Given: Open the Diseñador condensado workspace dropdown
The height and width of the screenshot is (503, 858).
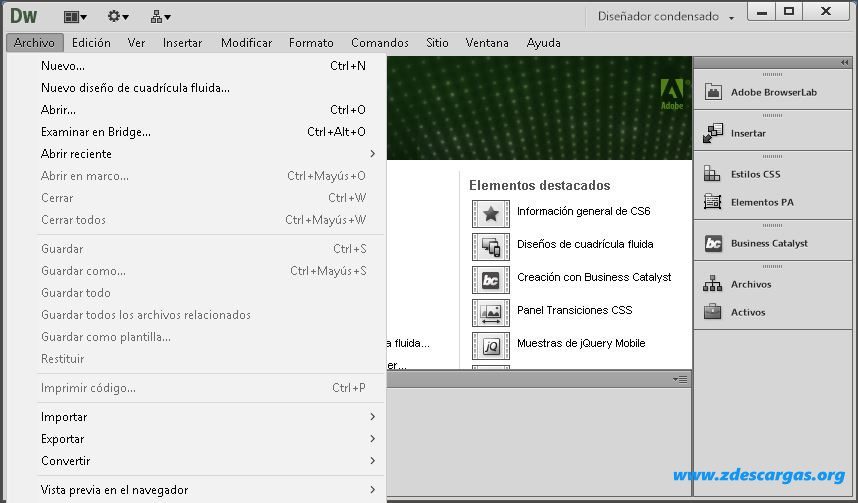Looking at the screenshot, I should coord(665,17).
